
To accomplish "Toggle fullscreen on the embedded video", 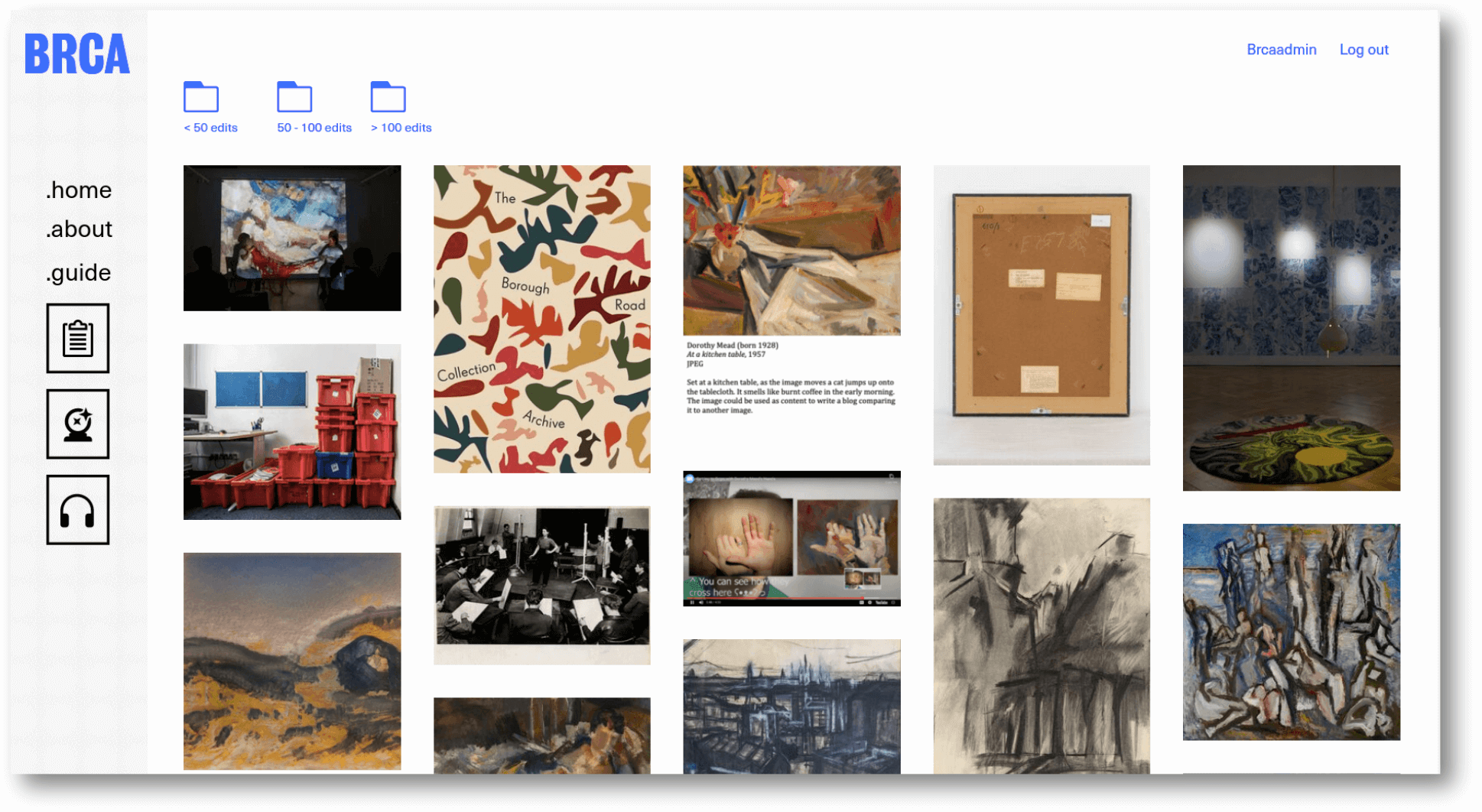I will click(x=893, y=602).
